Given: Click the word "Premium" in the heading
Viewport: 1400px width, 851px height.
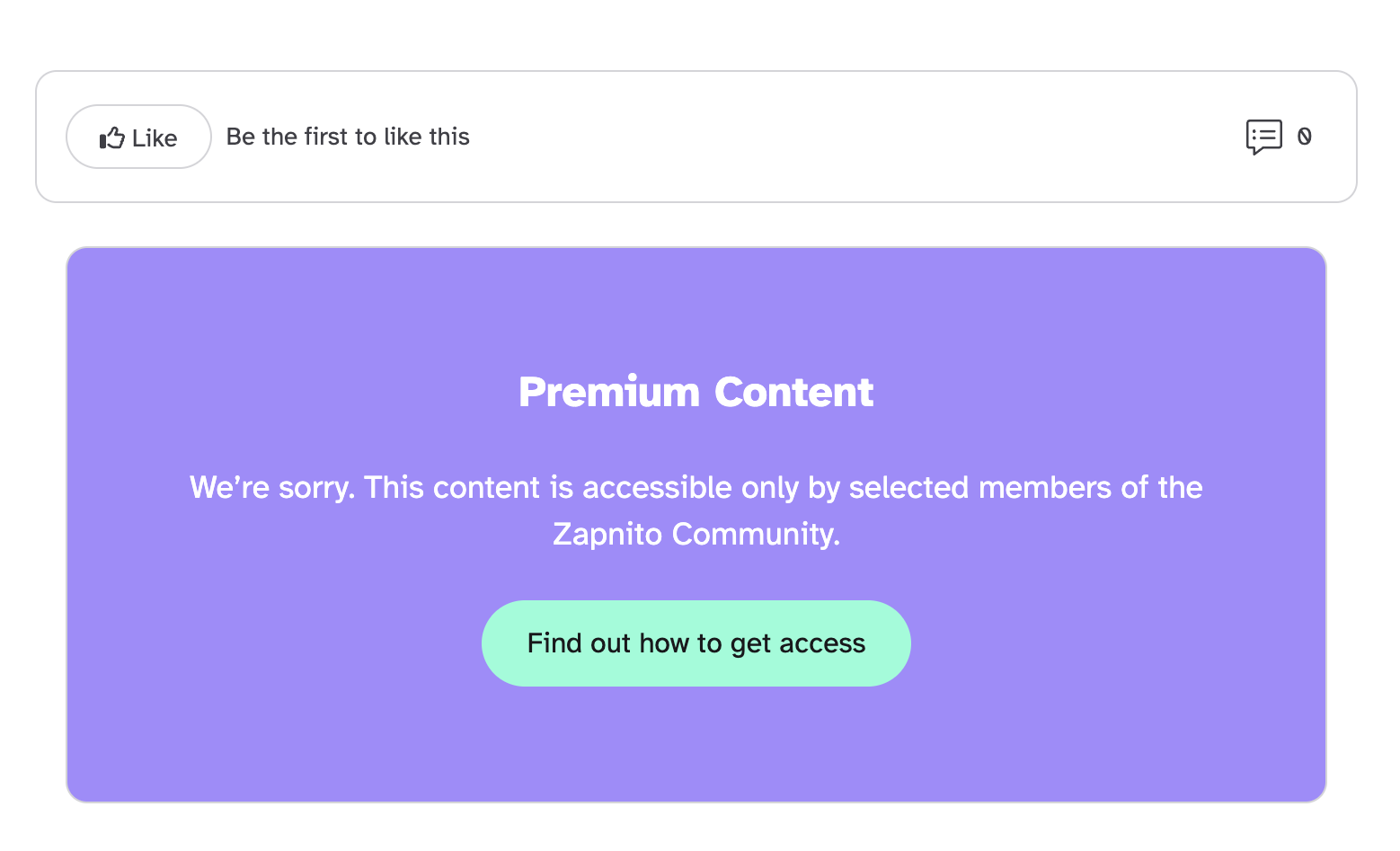Looking at the screenshot, I should coord(608,392).
